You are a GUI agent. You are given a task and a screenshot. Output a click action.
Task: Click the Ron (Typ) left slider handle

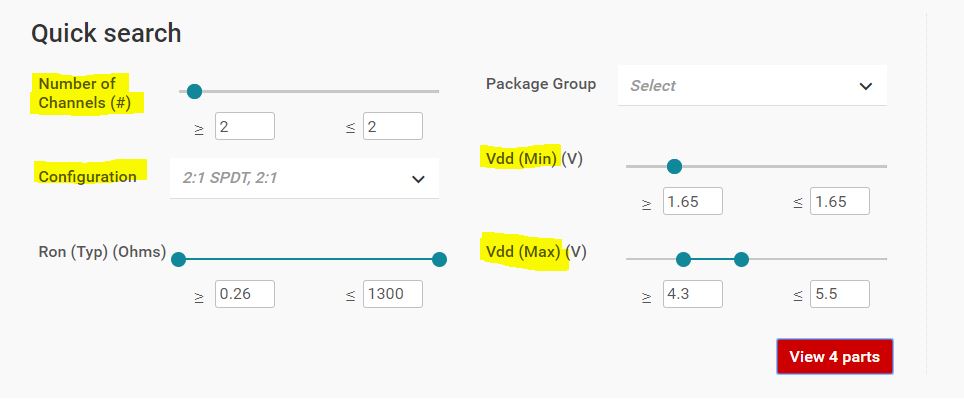[x=179, y=260]
